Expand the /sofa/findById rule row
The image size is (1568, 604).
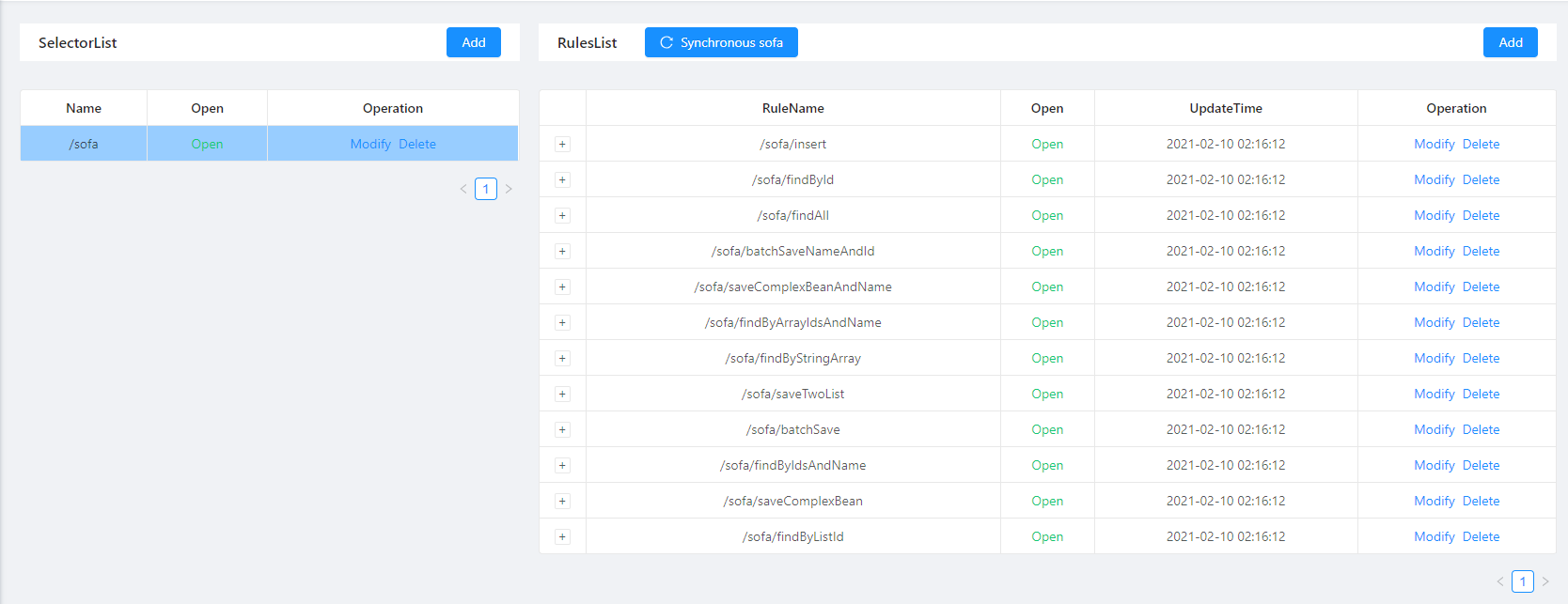tap(562, 179)
